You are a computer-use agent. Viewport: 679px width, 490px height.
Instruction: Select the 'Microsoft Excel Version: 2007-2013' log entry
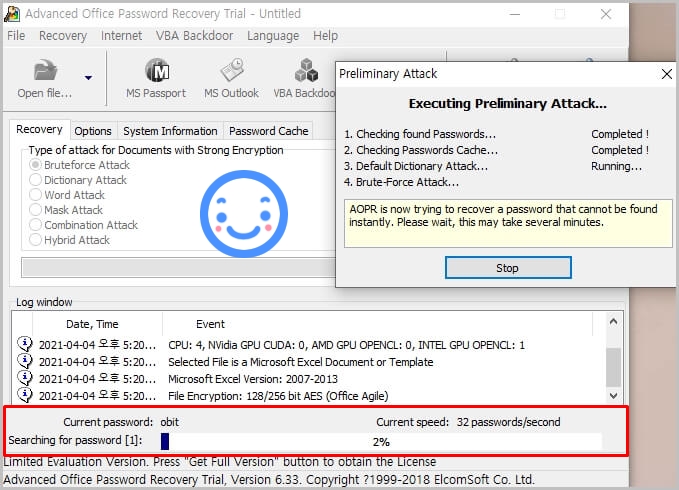[253, 379]
